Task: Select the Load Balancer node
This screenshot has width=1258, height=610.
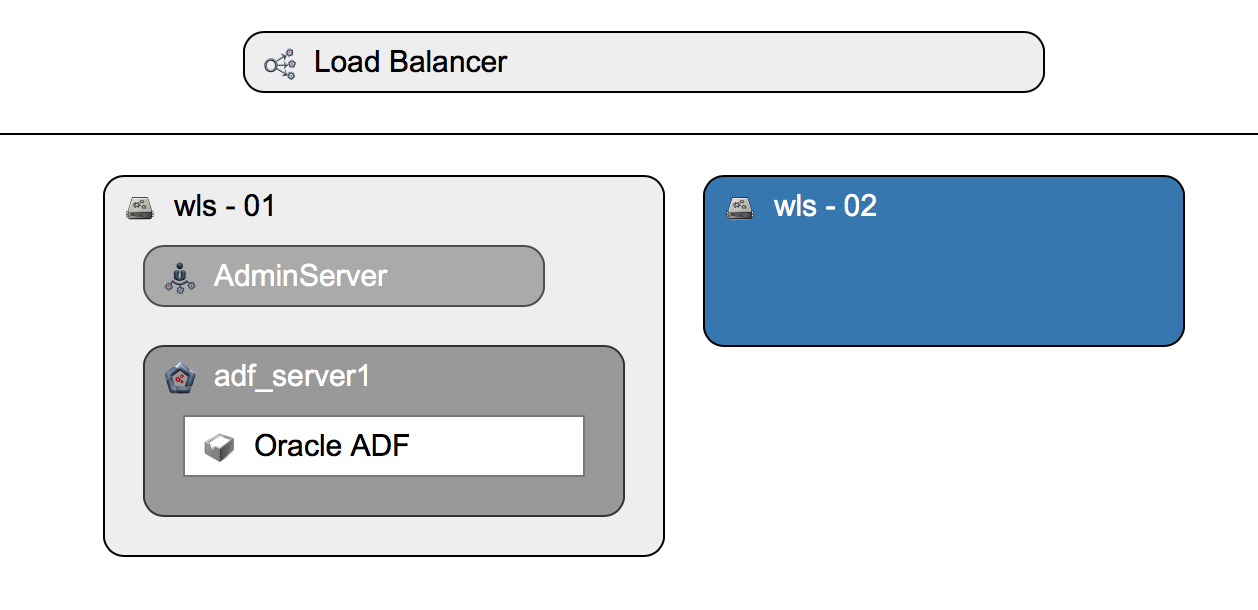Action: tap(644, 62)
